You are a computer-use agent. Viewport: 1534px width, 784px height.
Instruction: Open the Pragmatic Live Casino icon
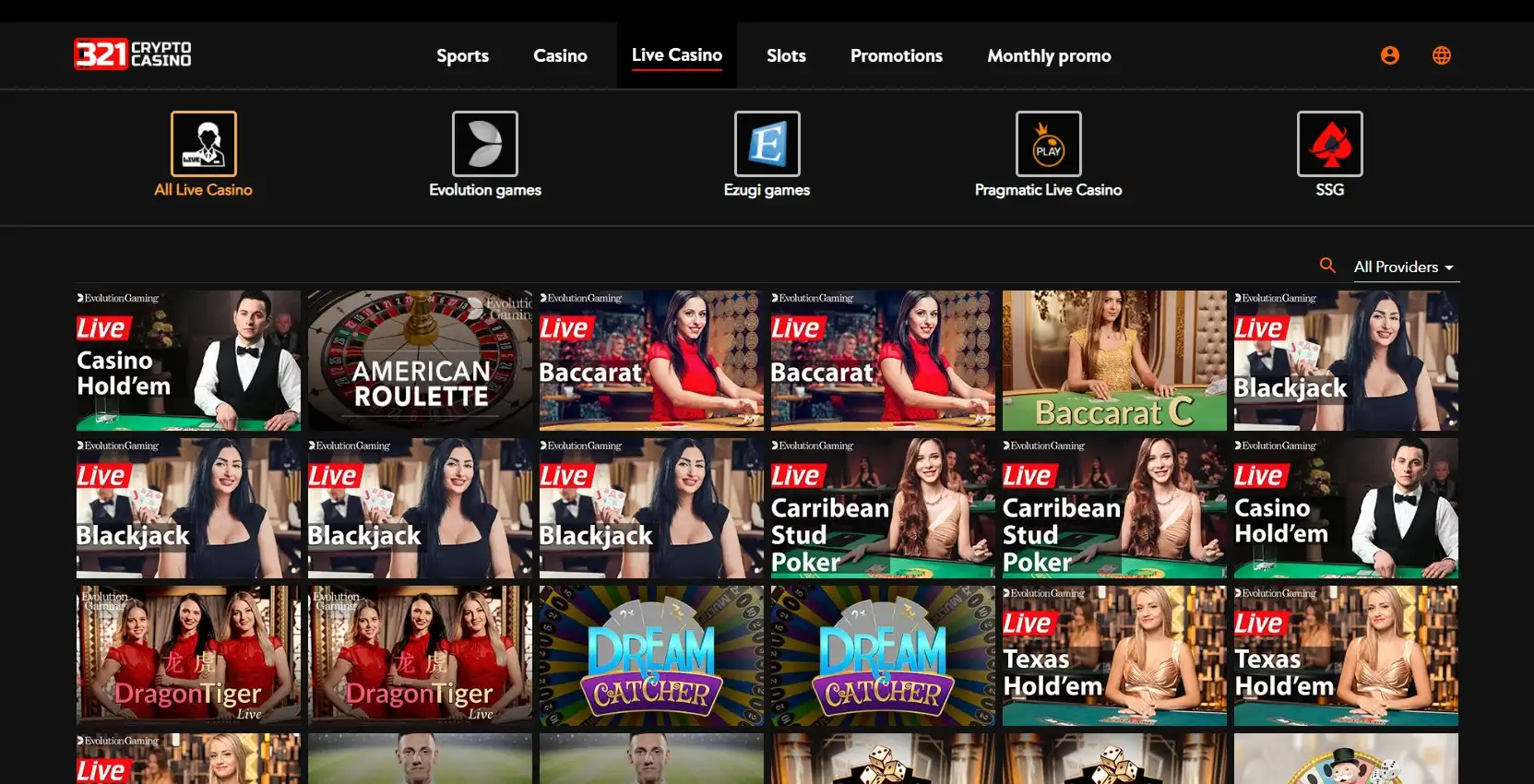1048,144
